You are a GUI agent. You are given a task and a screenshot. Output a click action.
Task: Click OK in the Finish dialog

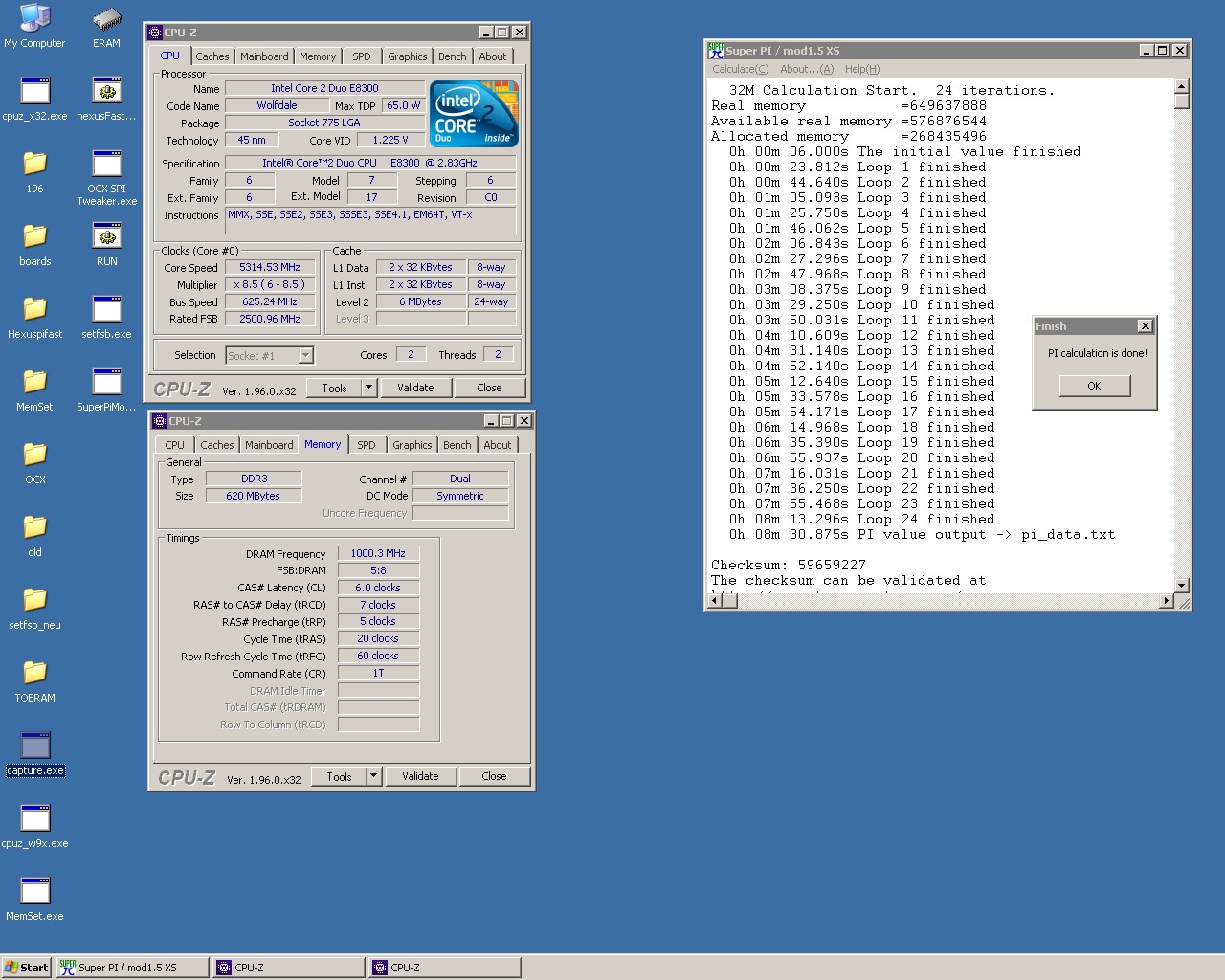click(x=1095, y=386)
